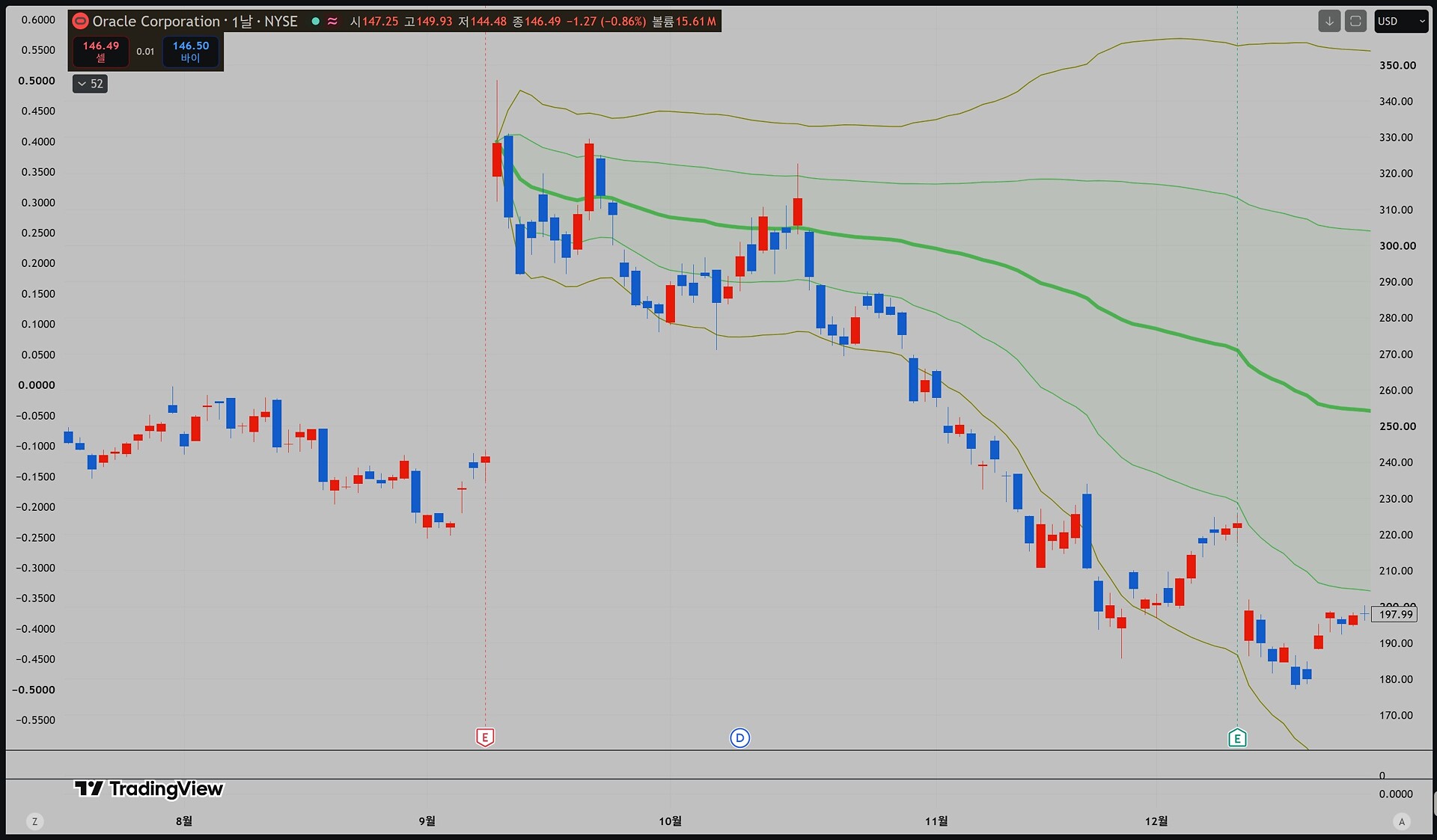1437x840 pixels.
Task: Click the green market status dot
Action: click(x=315, y=21)
